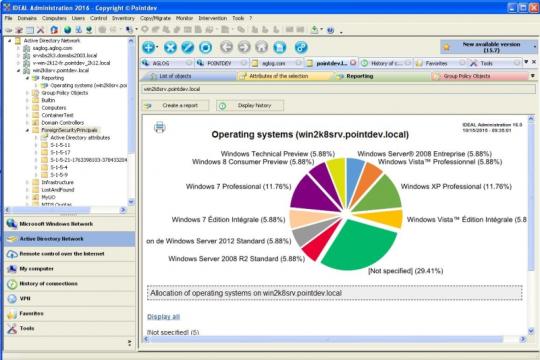Click the green export arrow toolbar icon
The width and height of the screenshot is (540, 360).
tap(315, 30)
